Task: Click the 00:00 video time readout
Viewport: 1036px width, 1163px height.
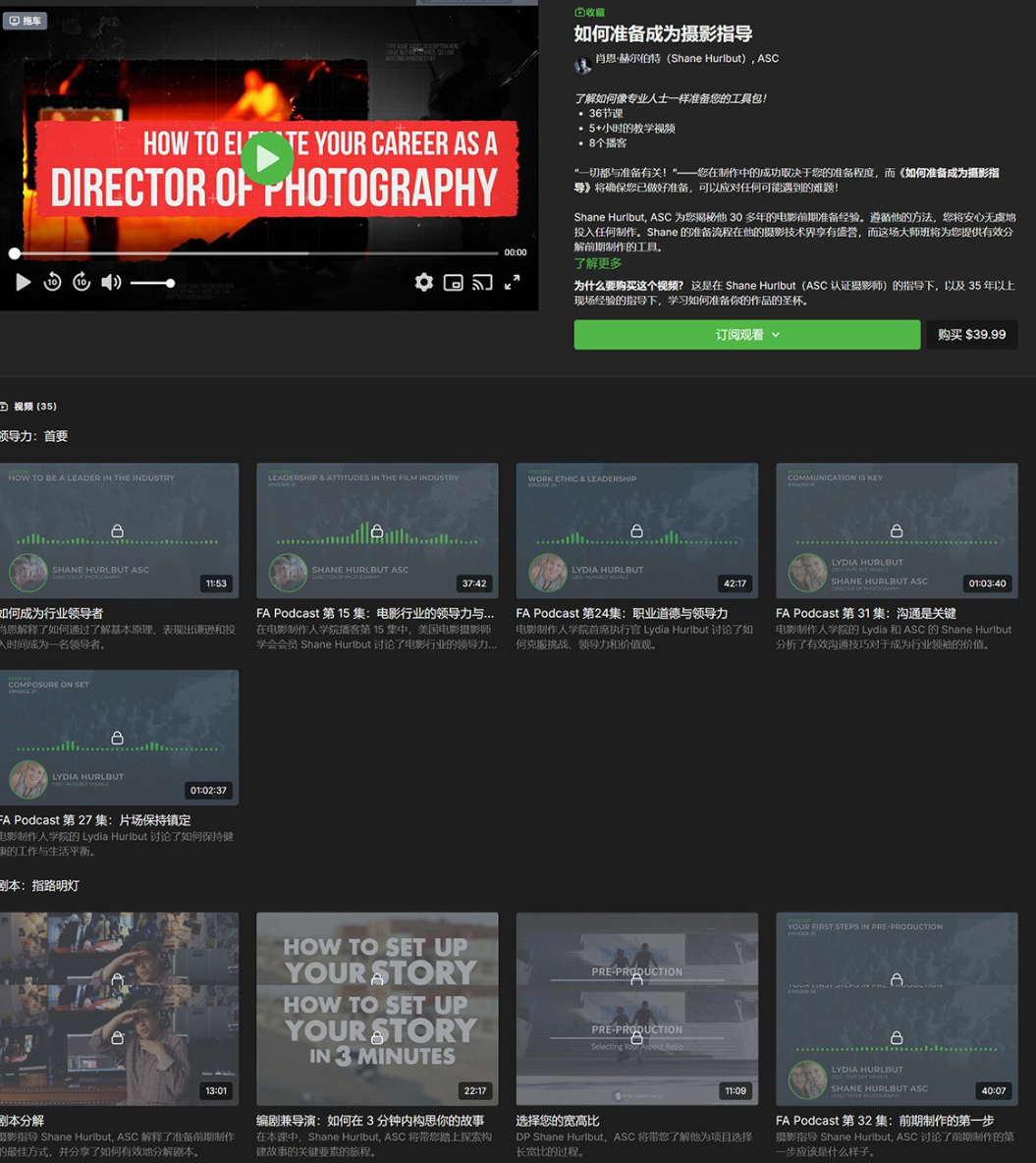Action: [x=516, y=252]
